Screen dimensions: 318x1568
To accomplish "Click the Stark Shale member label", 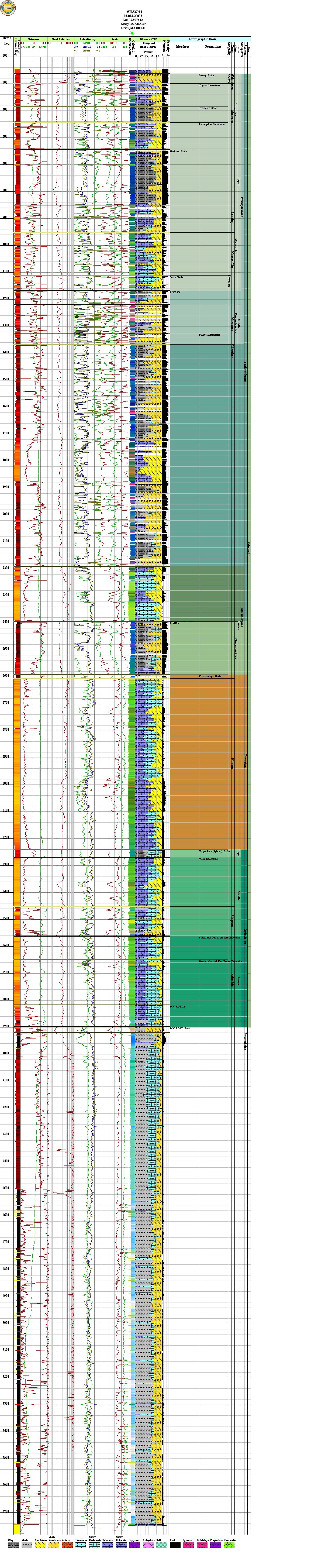I will pos(176,277).
